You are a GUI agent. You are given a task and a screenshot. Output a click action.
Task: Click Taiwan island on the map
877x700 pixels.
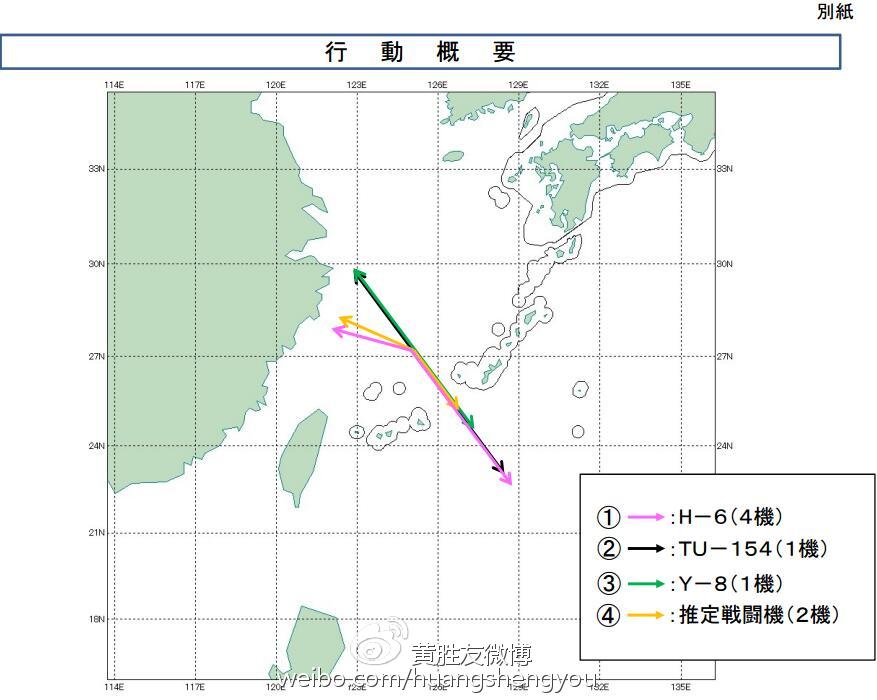click(302, 456)
